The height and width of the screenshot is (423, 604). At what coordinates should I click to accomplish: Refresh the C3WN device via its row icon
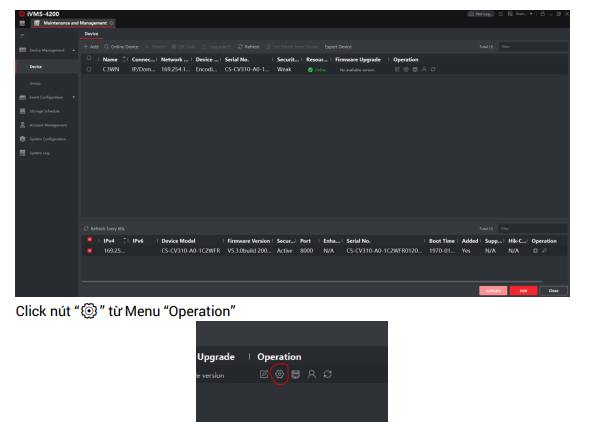tap(433, 69)
